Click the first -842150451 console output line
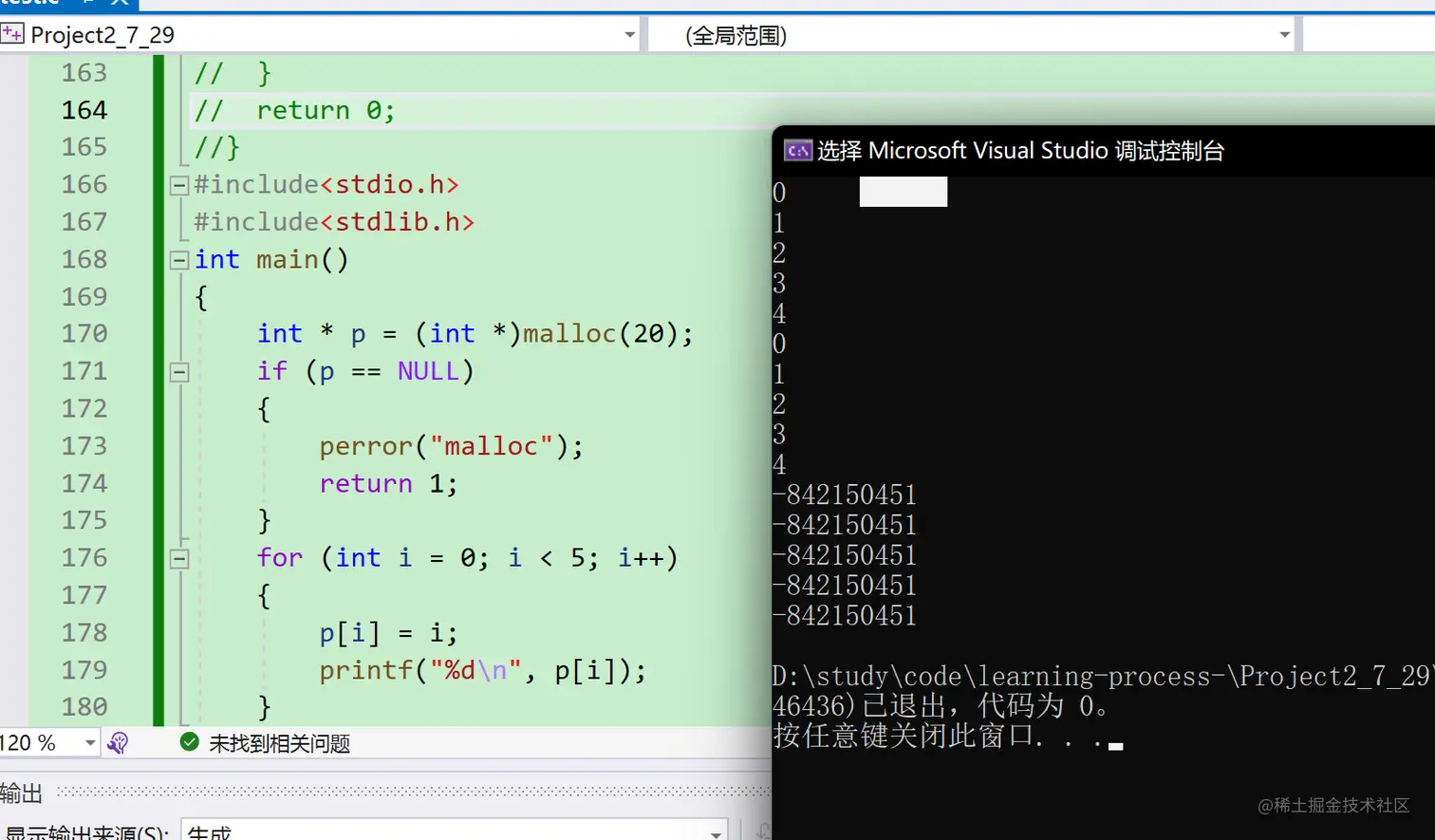This screenshot has height=840, width=1435. click(845, 495)
